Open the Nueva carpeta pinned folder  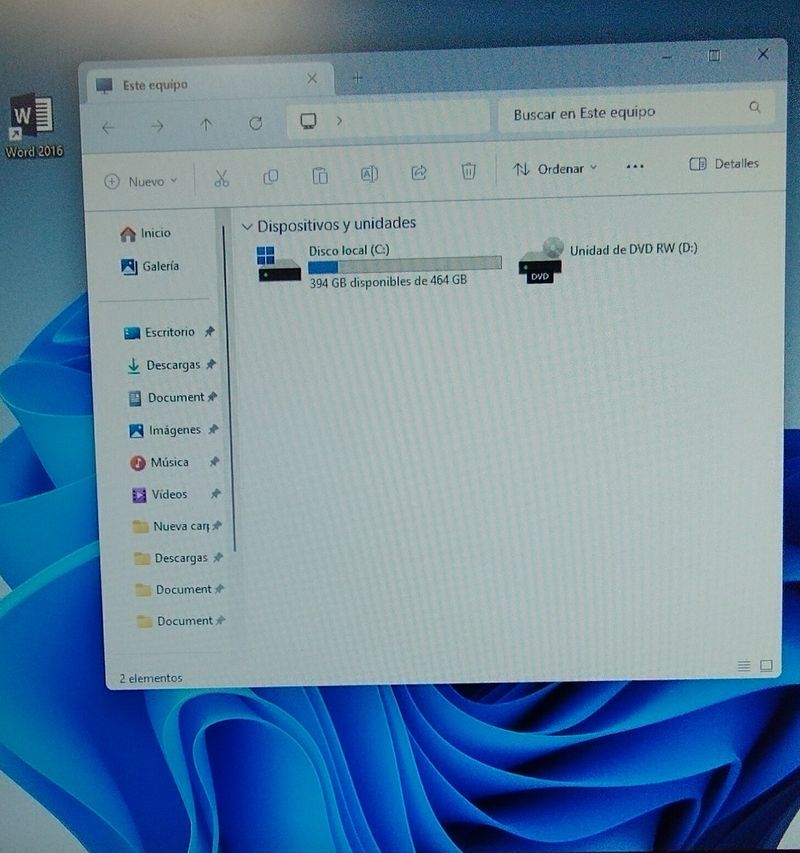(x=171, y=527)
